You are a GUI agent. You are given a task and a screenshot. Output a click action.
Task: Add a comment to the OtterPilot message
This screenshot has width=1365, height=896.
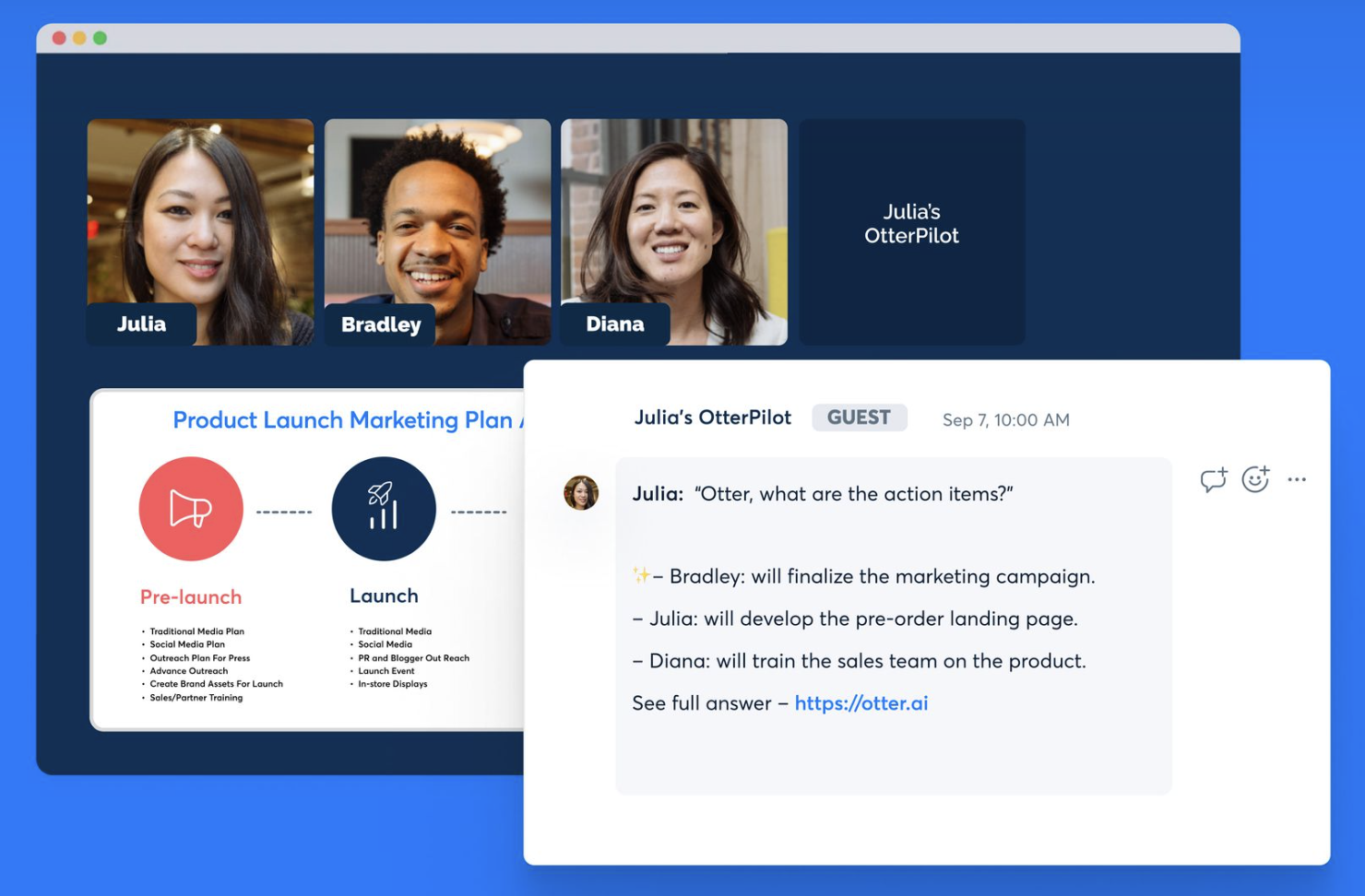coord(1213,479)
